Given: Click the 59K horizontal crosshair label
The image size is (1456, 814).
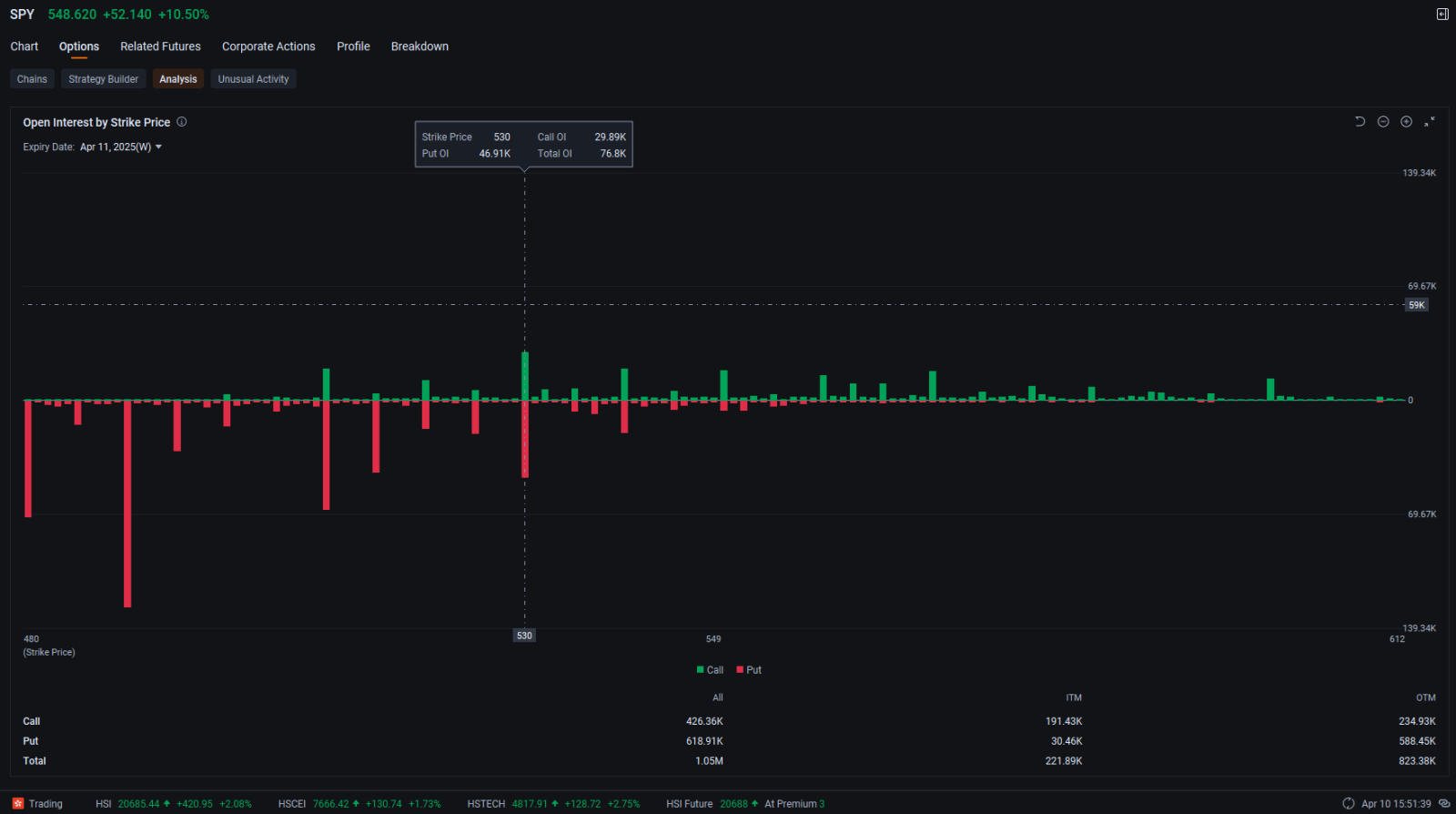Looking at the screenshot, I should click(x=1417, y=305).
